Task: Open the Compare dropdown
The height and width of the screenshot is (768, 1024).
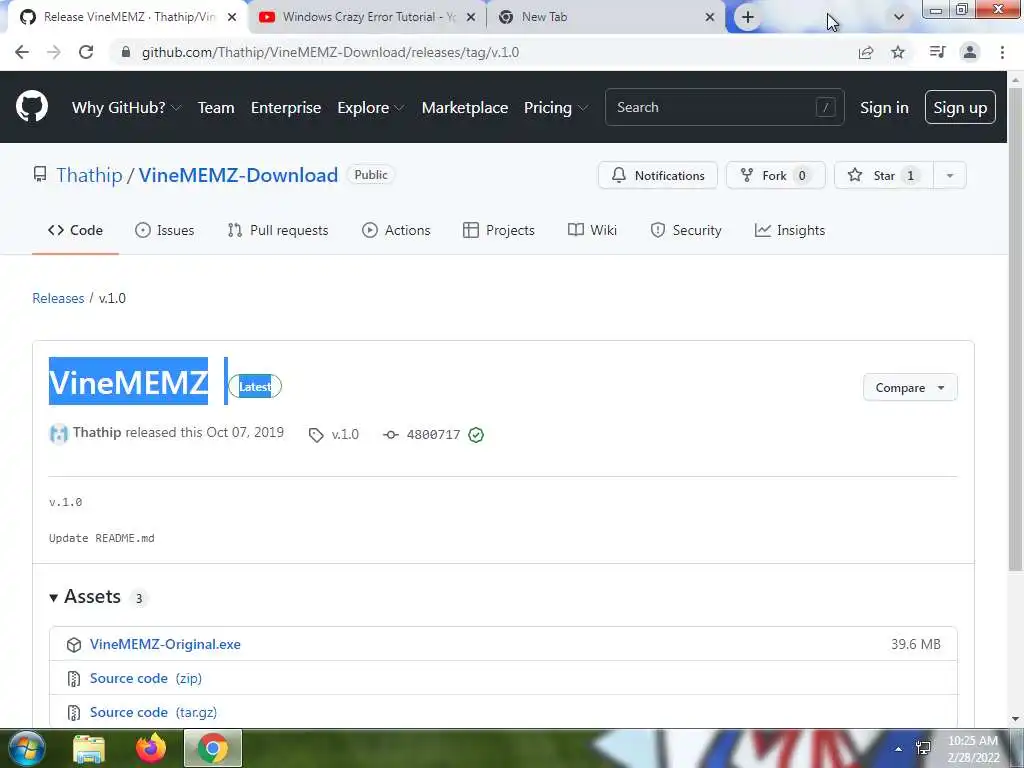Action: [x=910, y=387]
